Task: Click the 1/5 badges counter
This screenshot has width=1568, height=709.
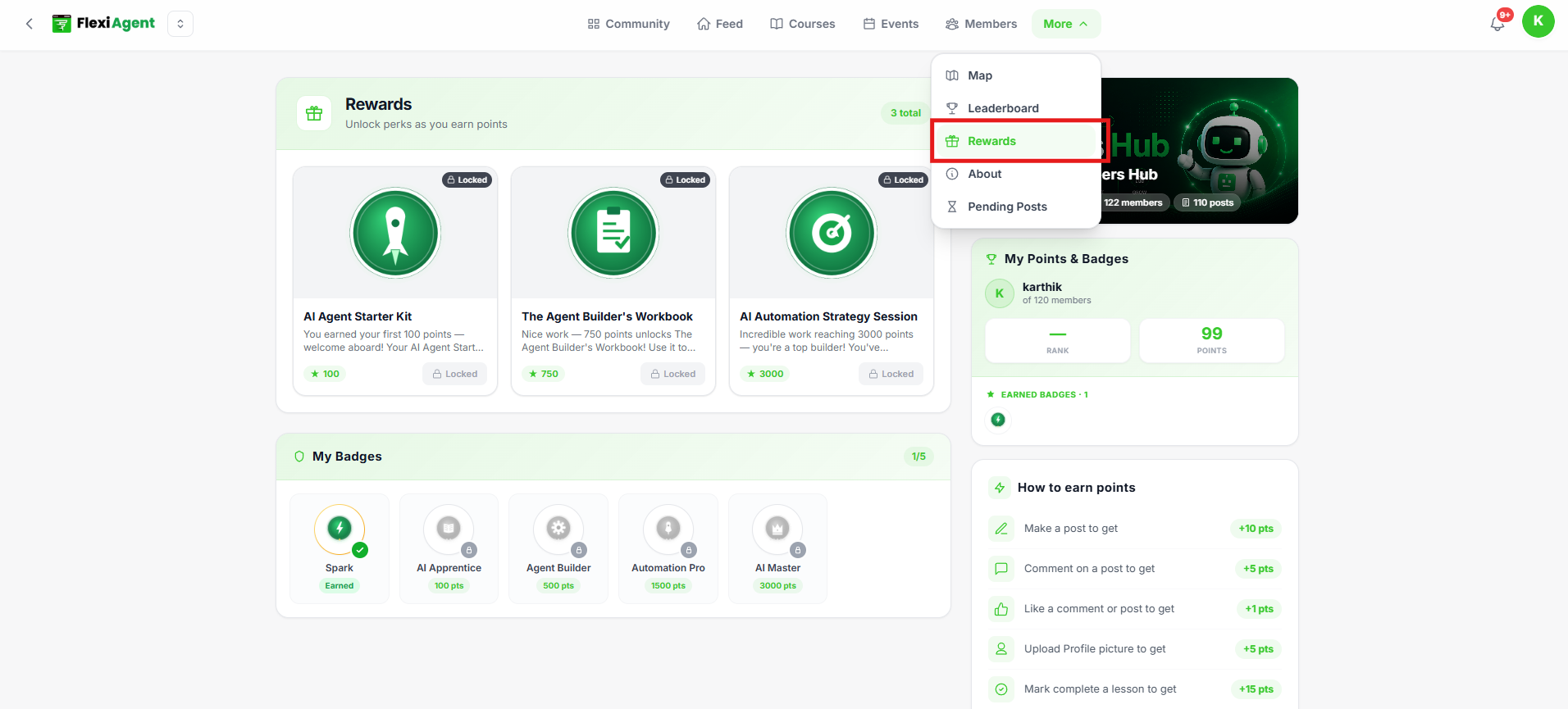Action: pyautogui.click(x=918, y=457)
